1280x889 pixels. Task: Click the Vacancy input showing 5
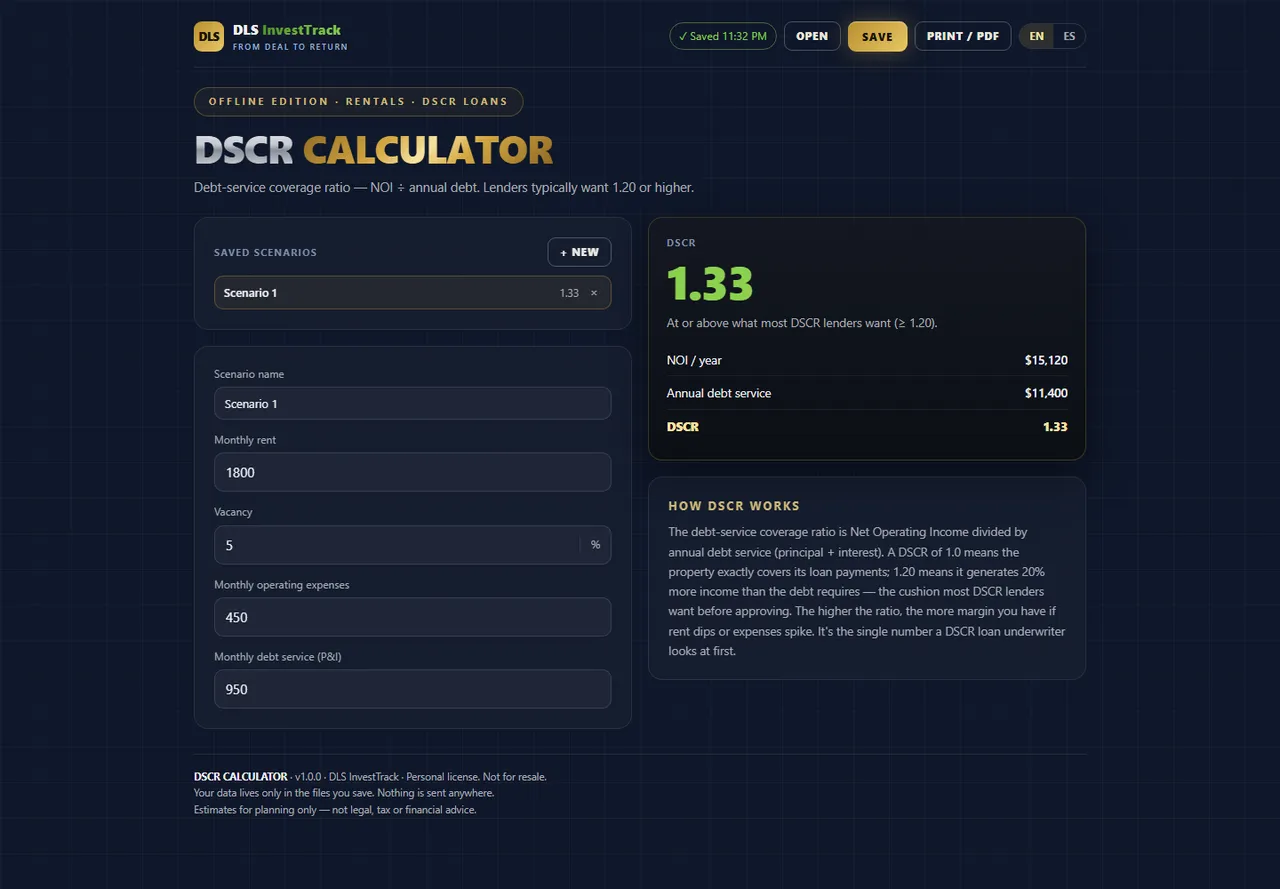[412, 545]
